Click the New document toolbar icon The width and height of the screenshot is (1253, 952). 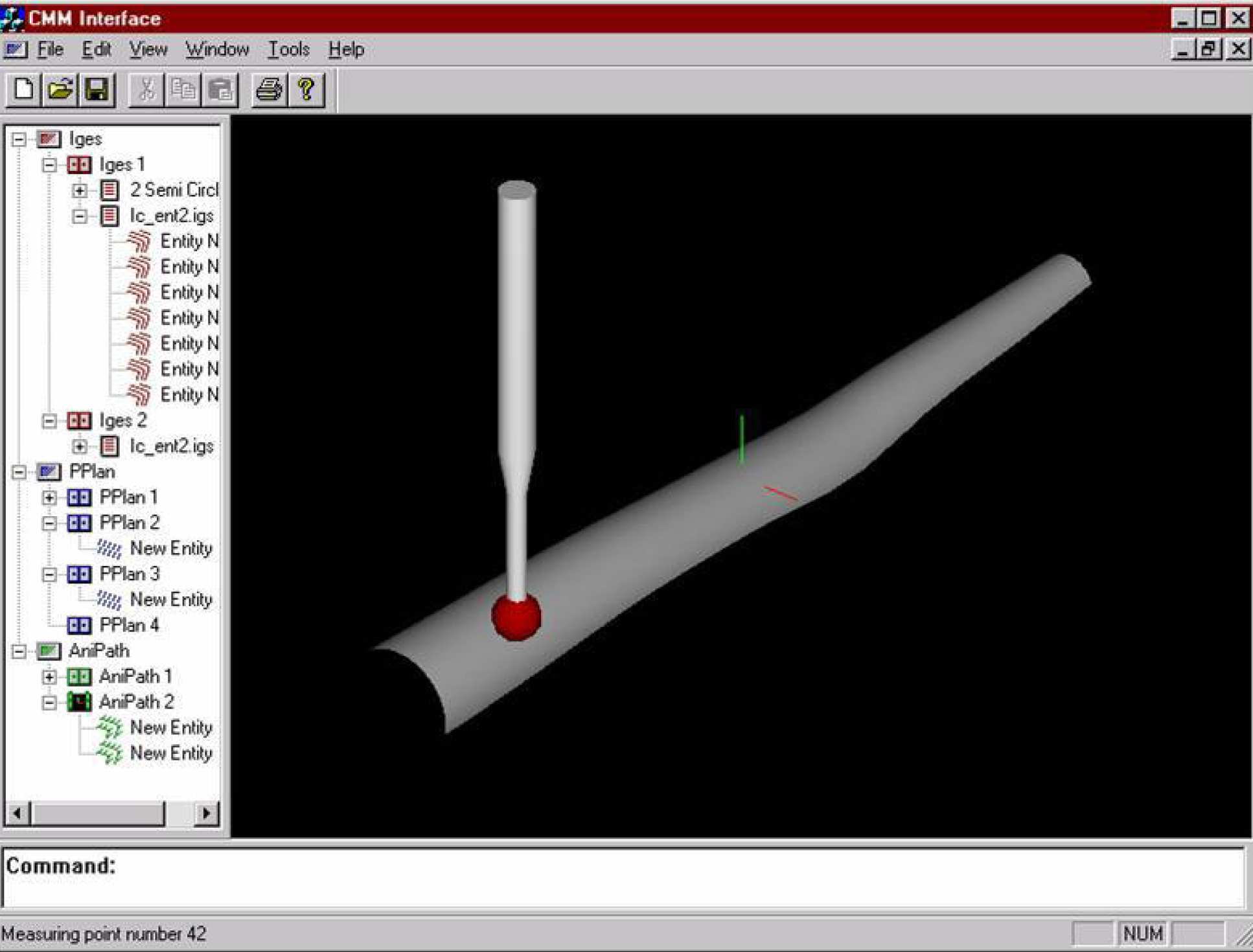coord(24,89)
